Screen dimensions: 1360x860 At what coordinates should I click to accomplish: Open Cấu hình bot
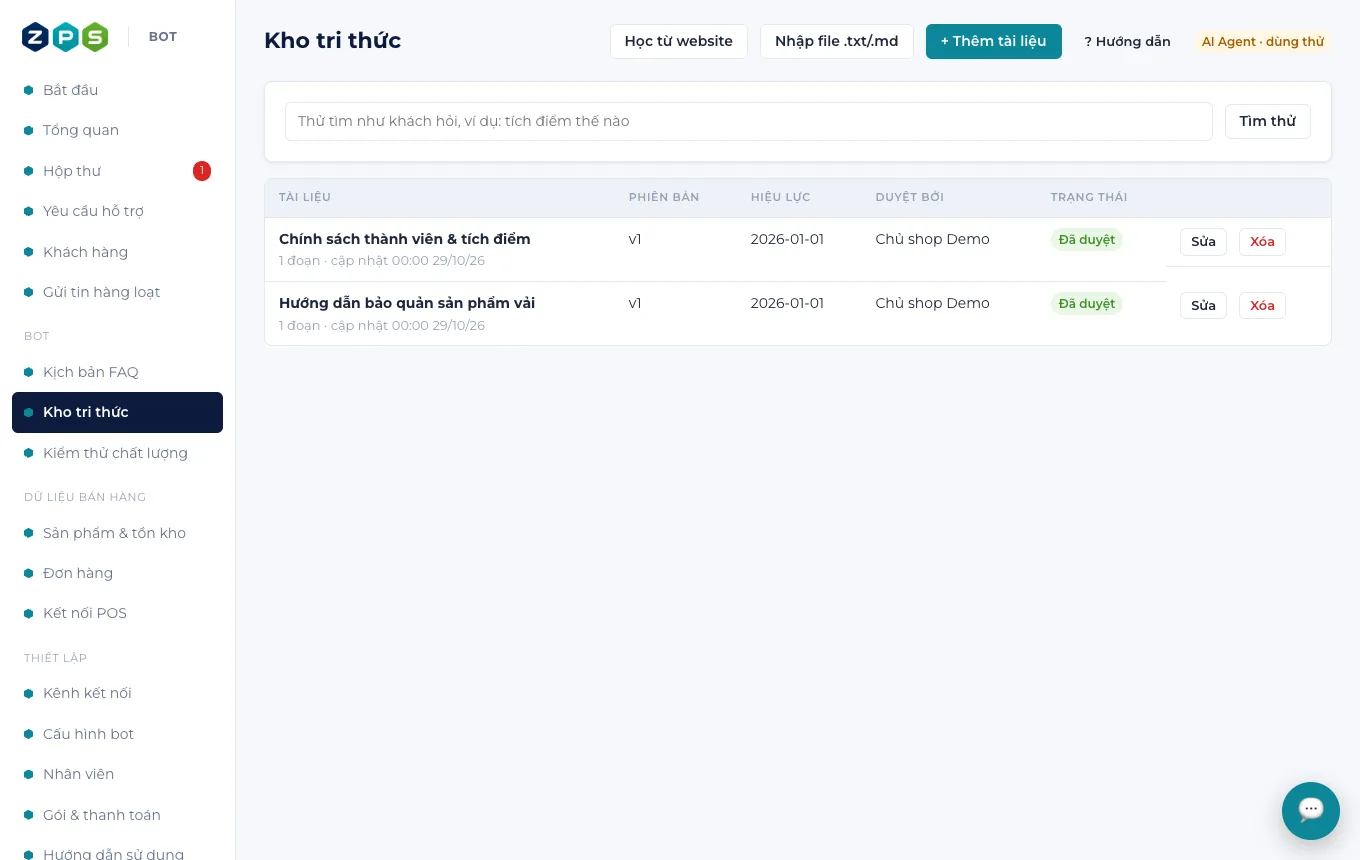point(117,734)
